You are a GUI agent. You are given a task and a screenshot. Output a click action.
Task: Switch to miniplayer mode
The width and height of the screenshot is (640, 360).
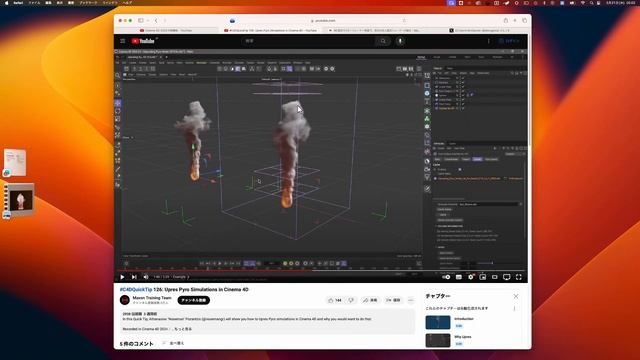[x=483, y=277]
